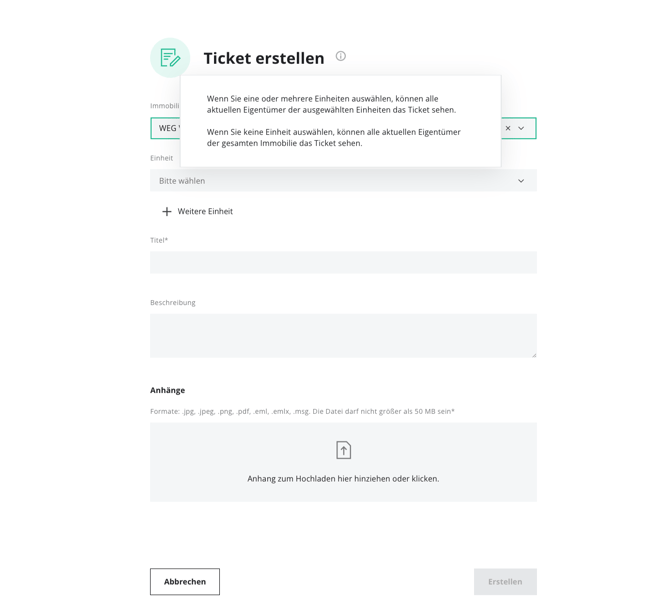
Task: Grab the Beschreibung textarea resize handle
Action: [534, 354]
